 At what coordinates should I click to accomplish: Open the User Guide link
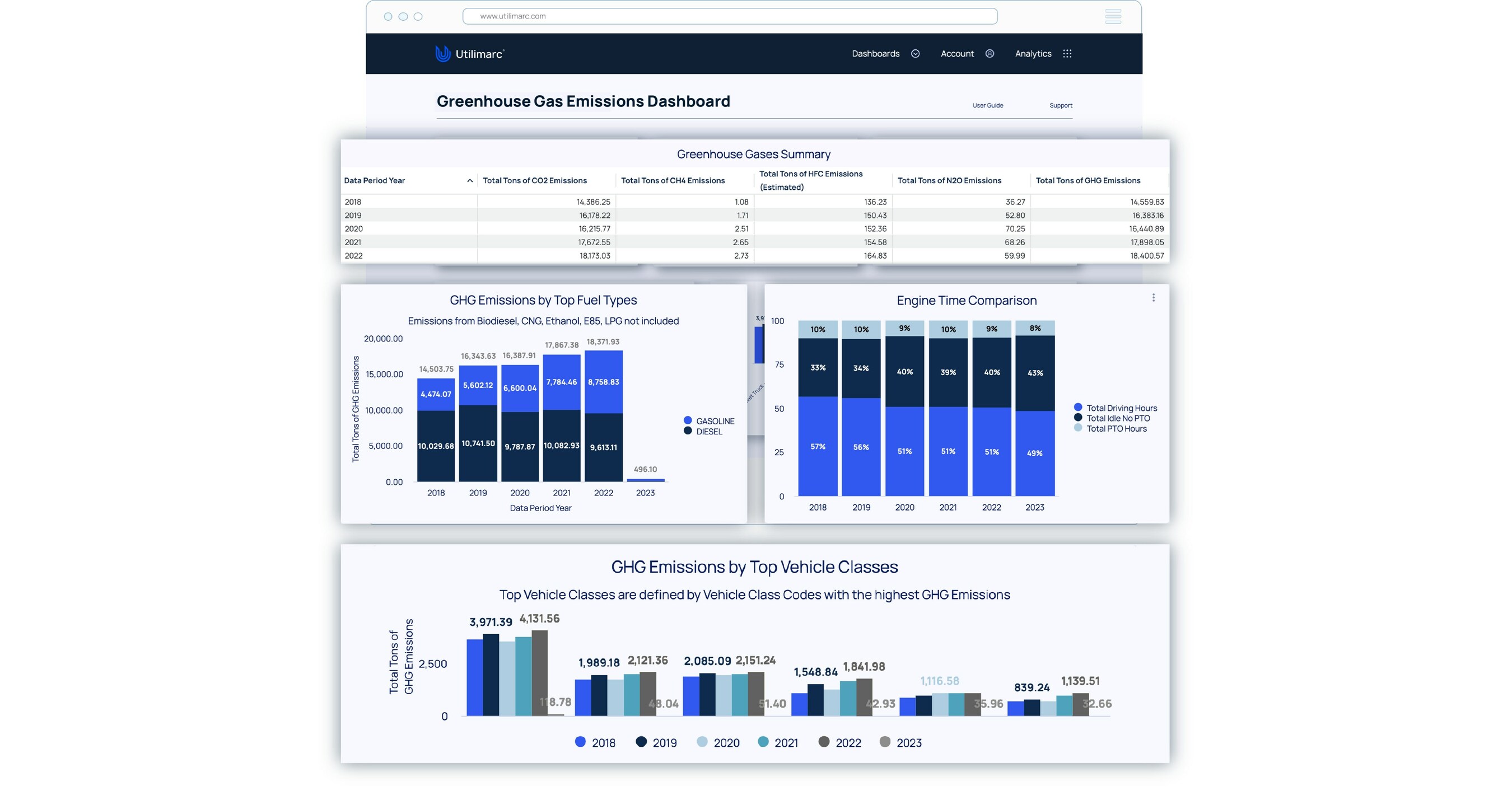[987, 105]
